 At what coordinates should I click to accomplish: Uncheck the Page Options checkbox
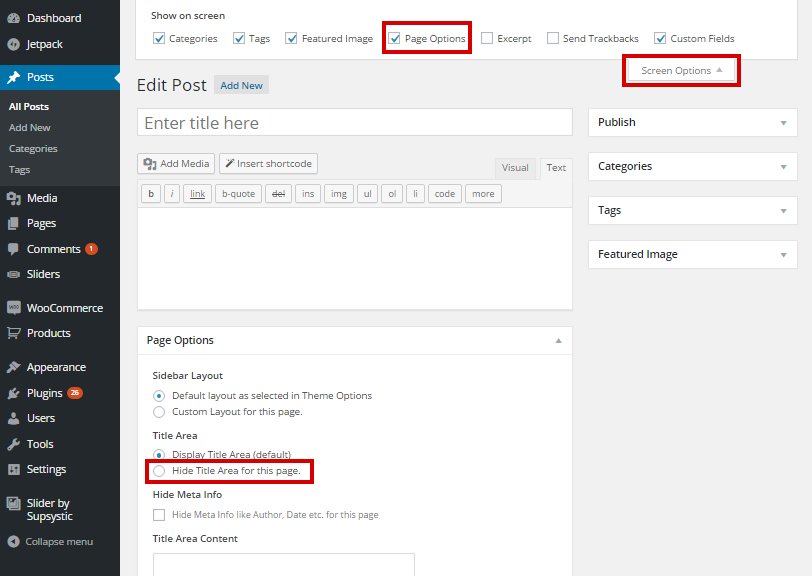click(395, 39)
